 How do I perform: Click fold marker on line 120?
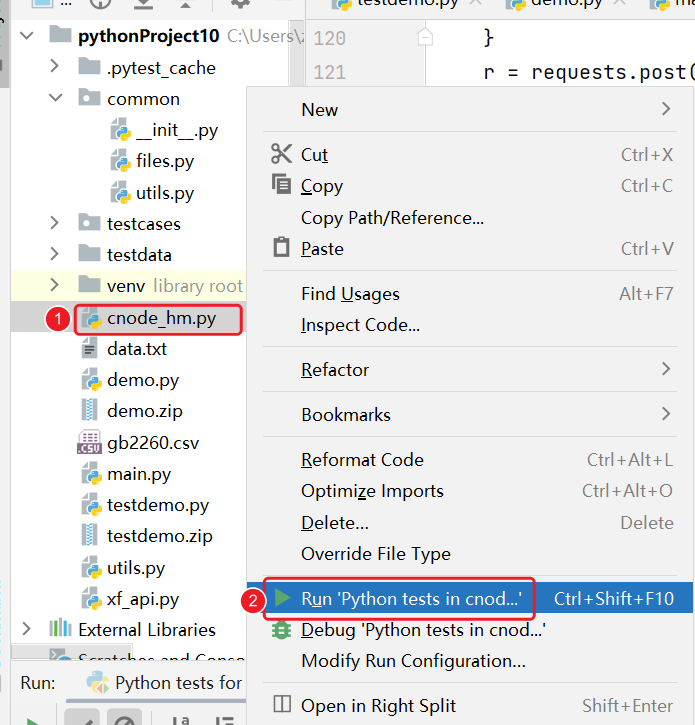coord(425,37)
